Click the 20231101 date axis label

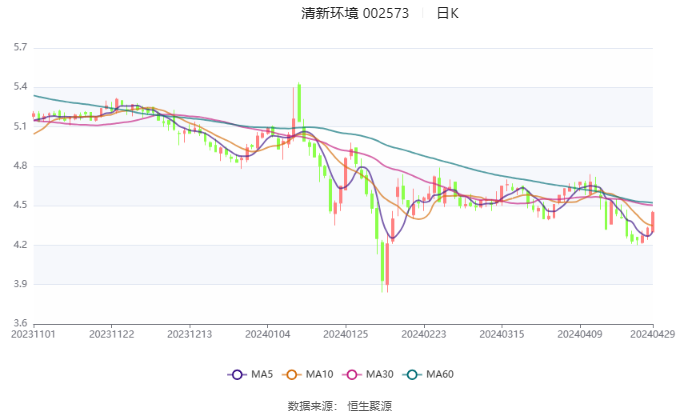33,334
